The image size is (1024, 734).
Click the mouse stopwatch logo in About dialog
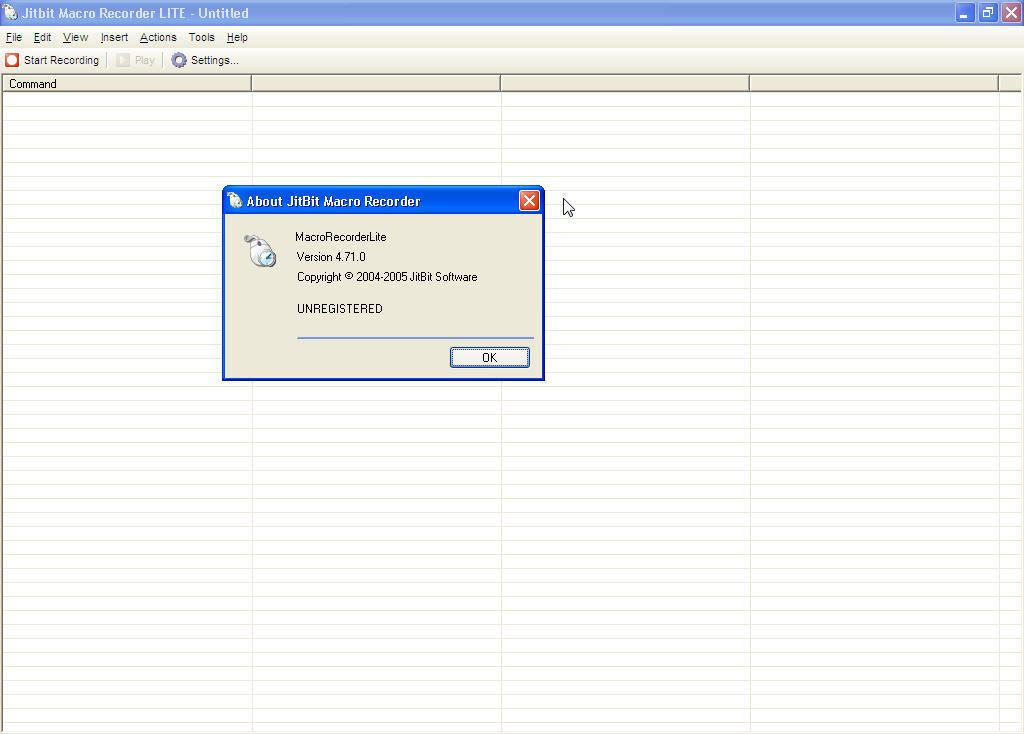coord(260,251)
